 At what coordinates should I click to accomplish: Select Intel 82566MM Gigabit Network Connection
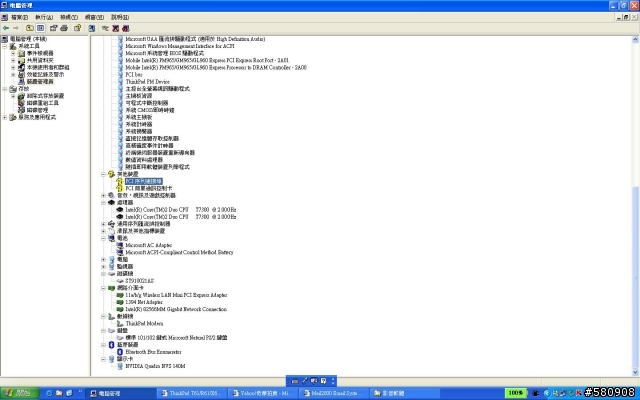(x=176, y=309)
